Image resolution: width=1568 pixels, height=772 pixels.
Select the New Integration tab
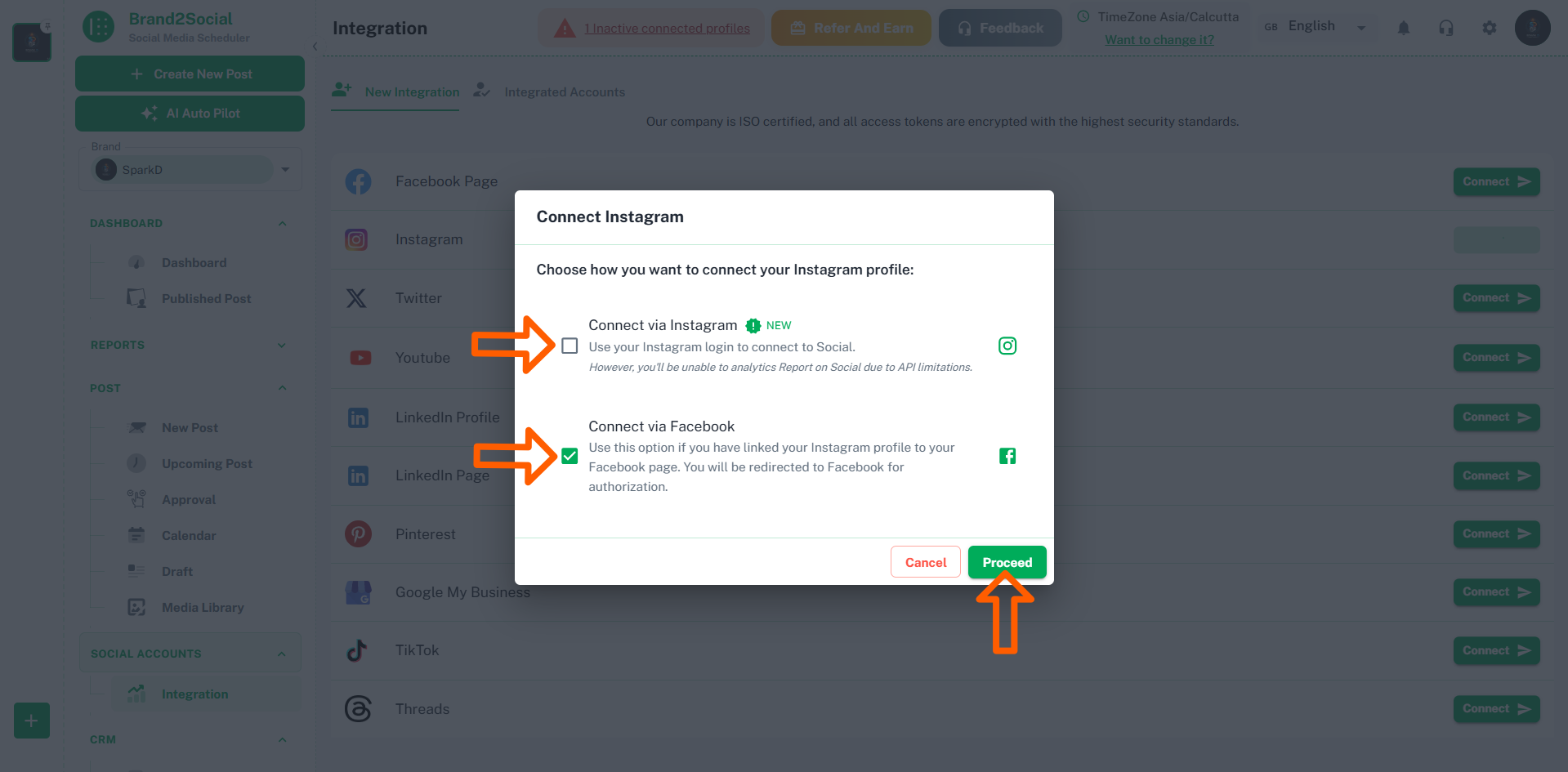click(412, 91)
